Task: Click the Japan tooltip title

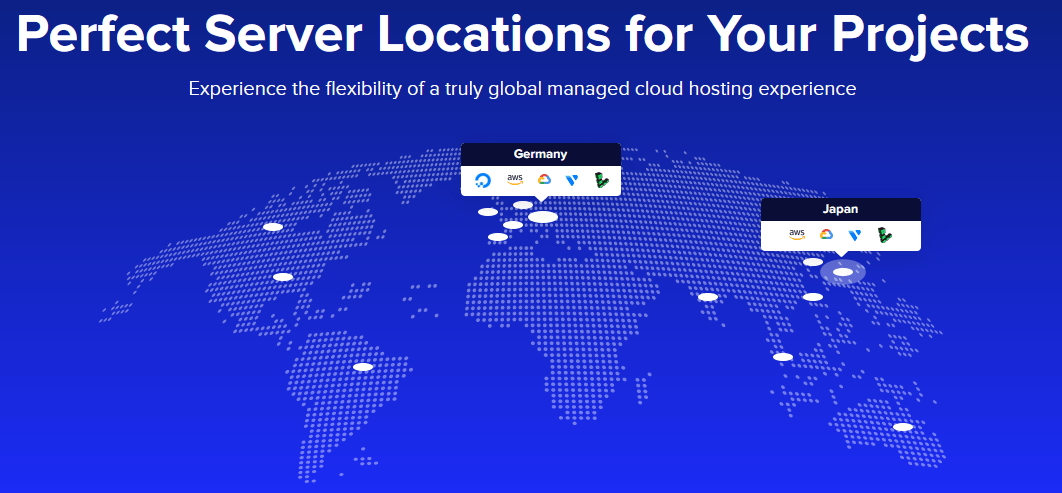Action: (x=841, y=209)
